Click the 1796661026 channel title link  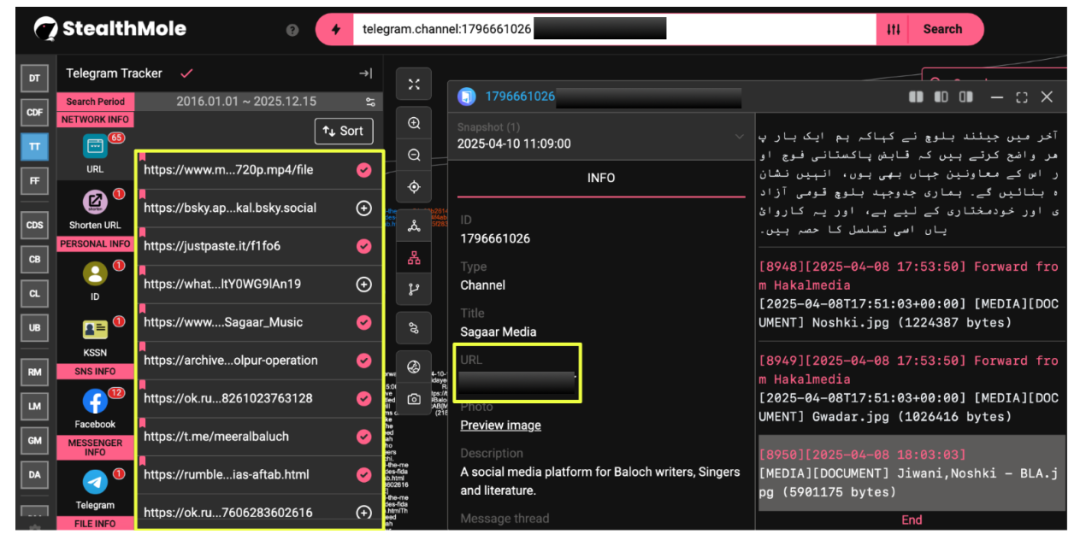tap(519, 96)
